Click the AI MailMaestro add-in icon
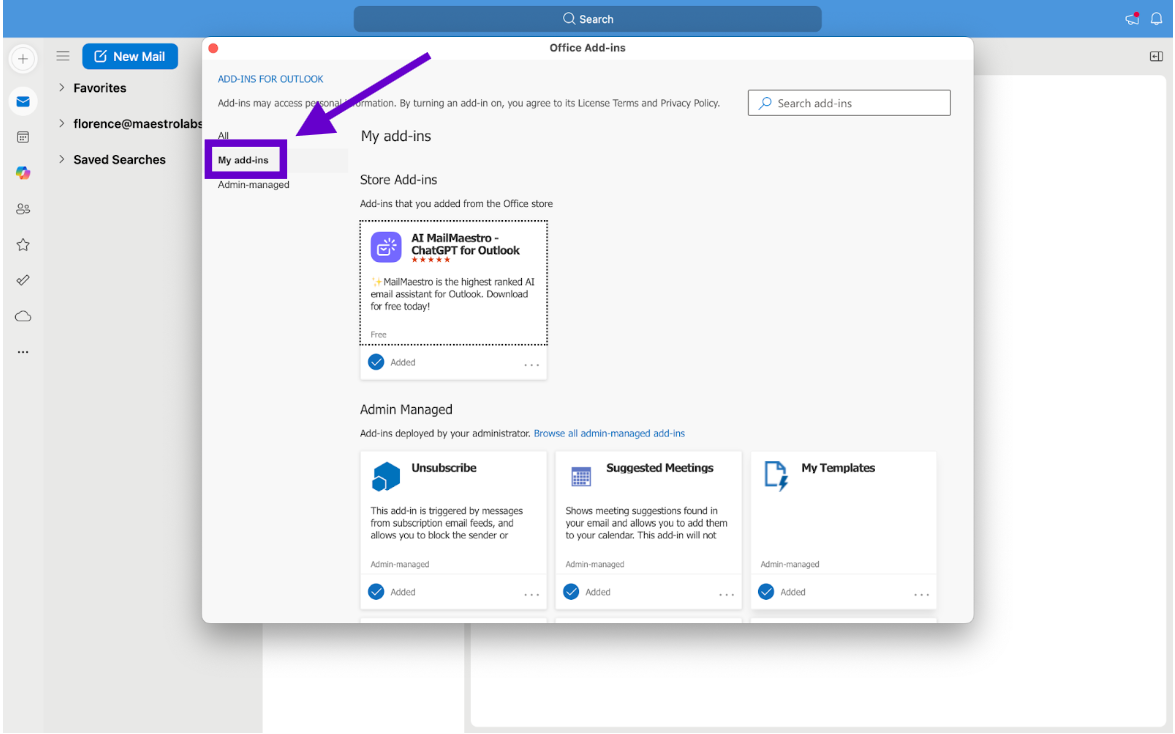The image size is (1175, 734). pyautogui.click(x=386, y=247)
